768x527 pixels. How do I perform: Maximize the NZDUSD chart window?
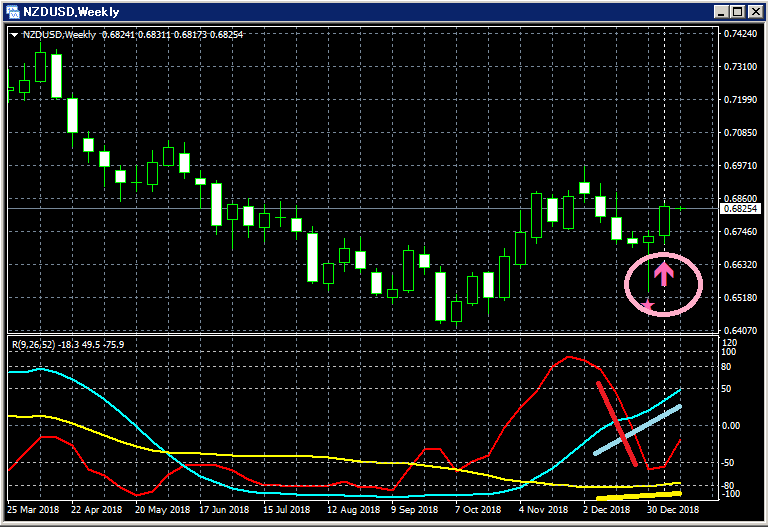(738, 12)
